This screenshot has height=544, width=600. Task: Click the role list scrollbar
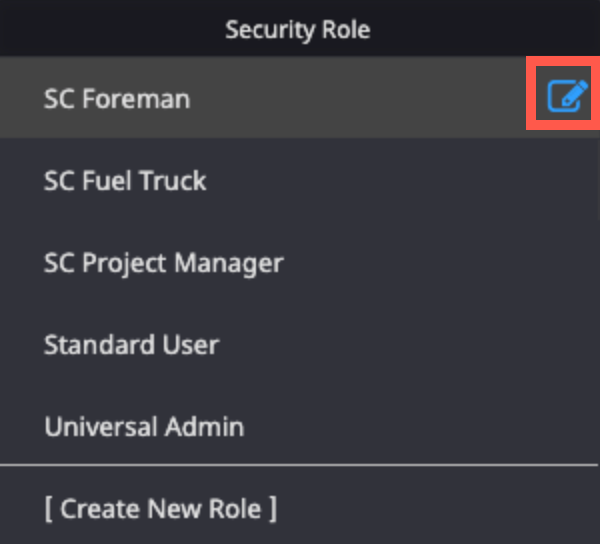(598, 178)
